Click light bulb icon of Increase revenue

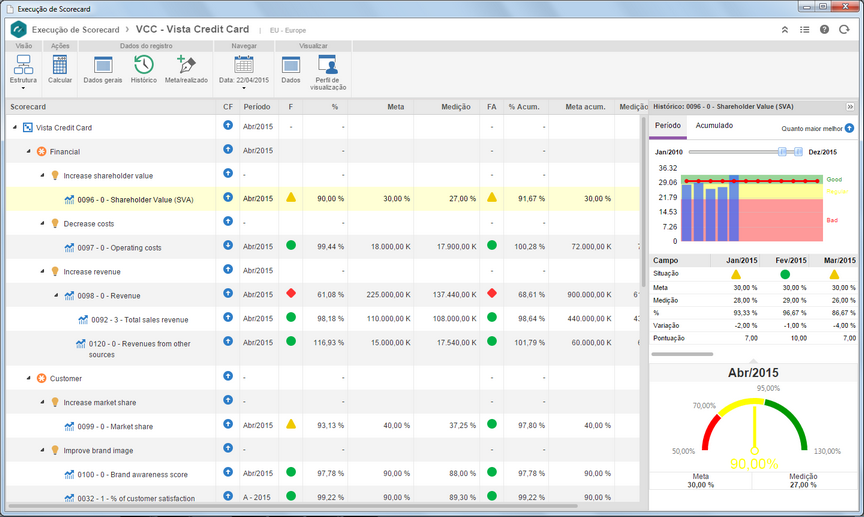(55, 272)
